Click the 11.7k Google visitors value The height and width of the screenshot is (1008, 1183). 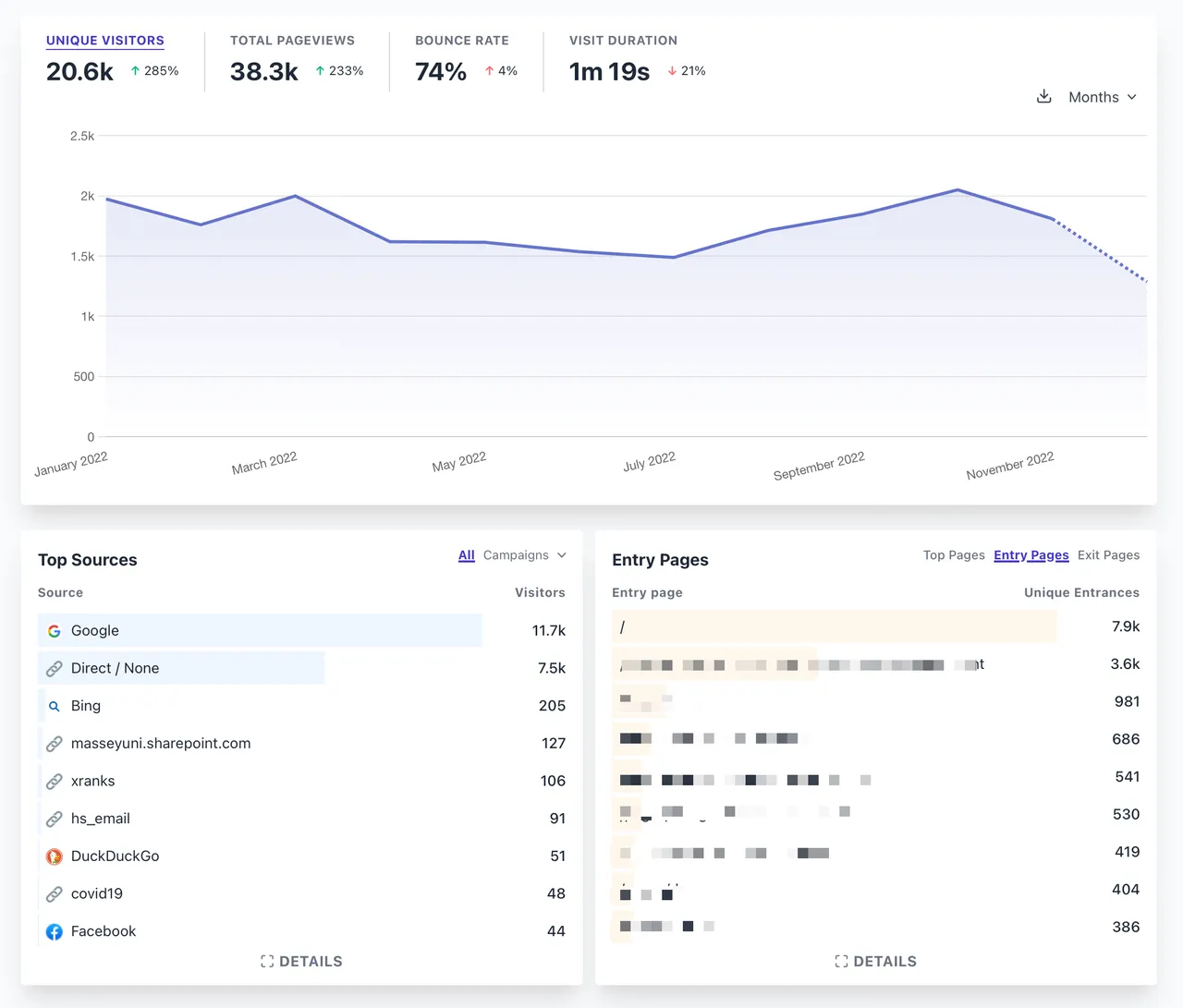[x=548, y=631]
